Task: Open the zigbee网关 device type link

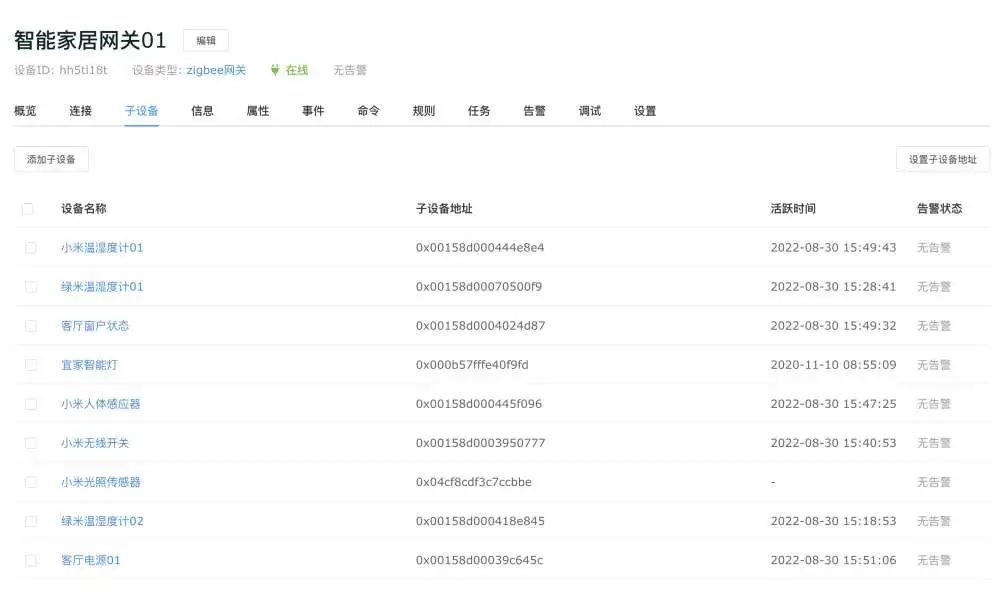Action: pos(216,70)
